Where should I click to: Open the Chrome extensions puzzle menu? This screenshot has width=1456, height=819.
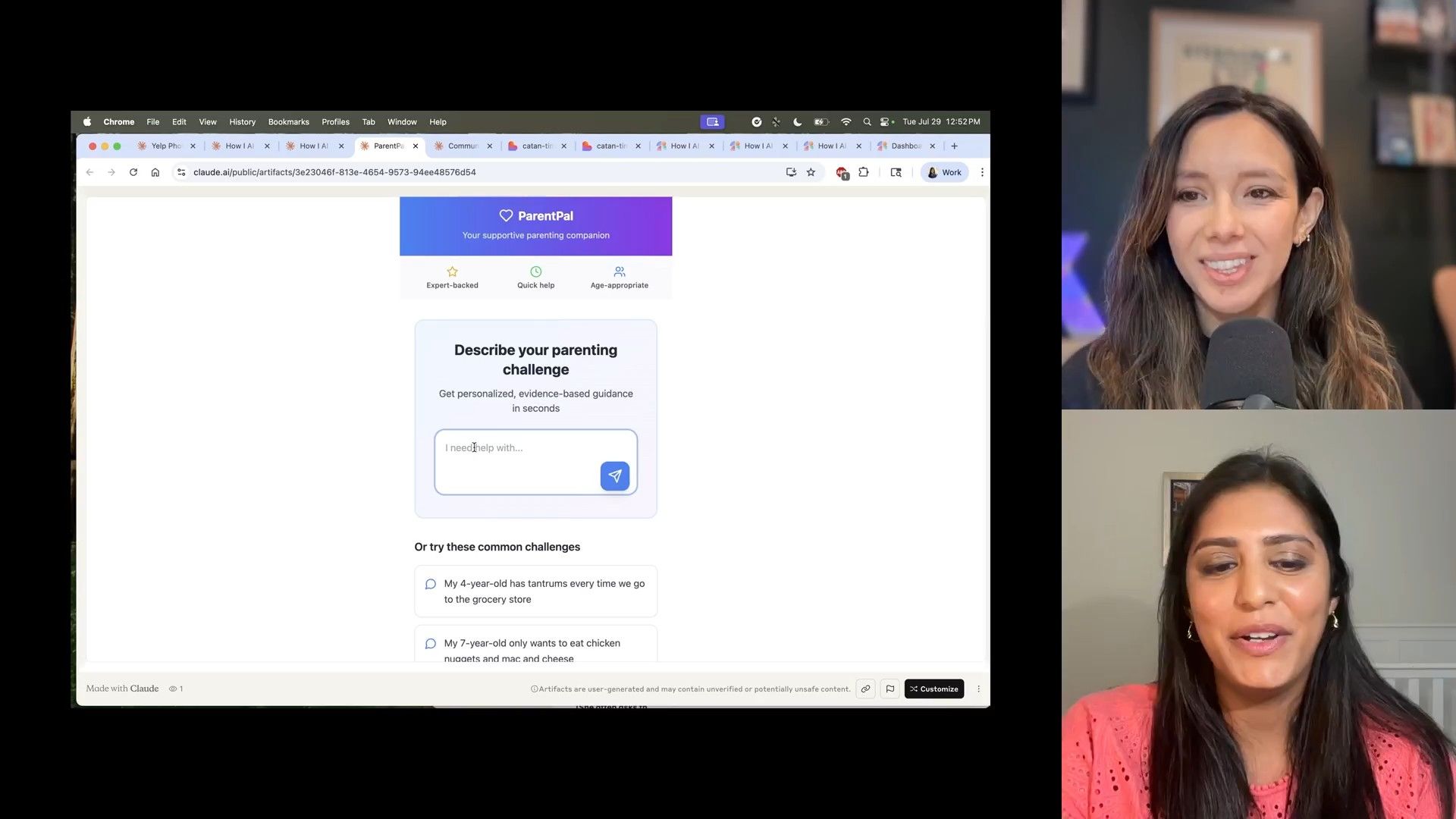(x=863, y=172)
